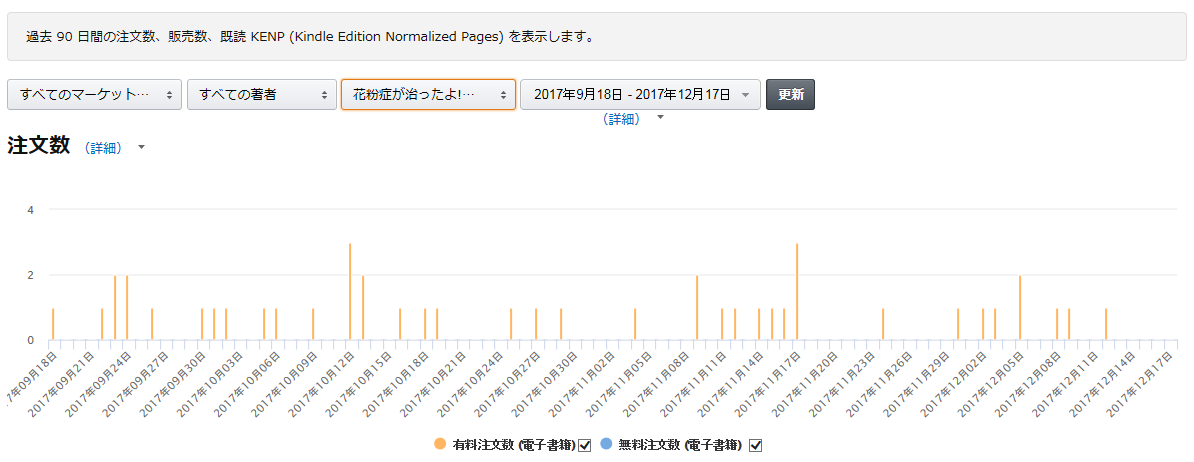Click the blue 無料注文数 legend dot
Viewport: 1194px width, 462px height.
(606, 444)
